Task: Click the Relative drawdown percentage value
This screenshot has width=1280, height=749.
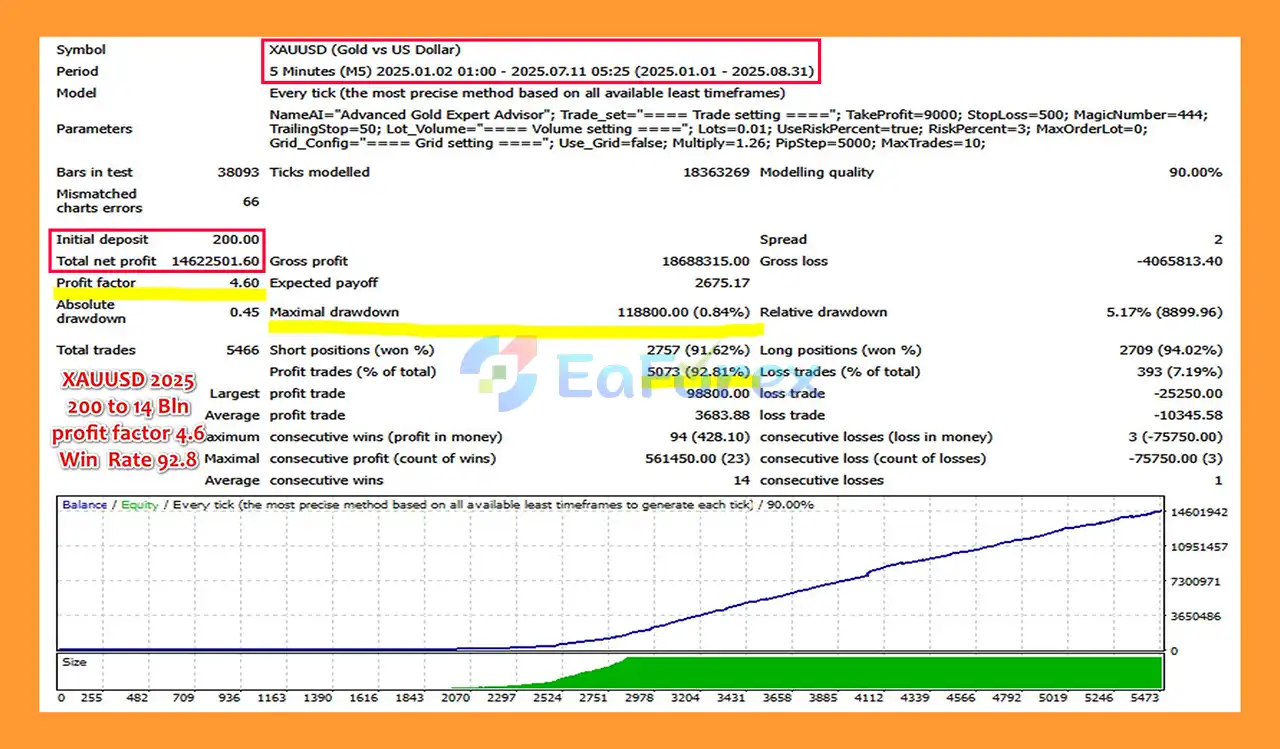Action: (x=1164, y=312)
